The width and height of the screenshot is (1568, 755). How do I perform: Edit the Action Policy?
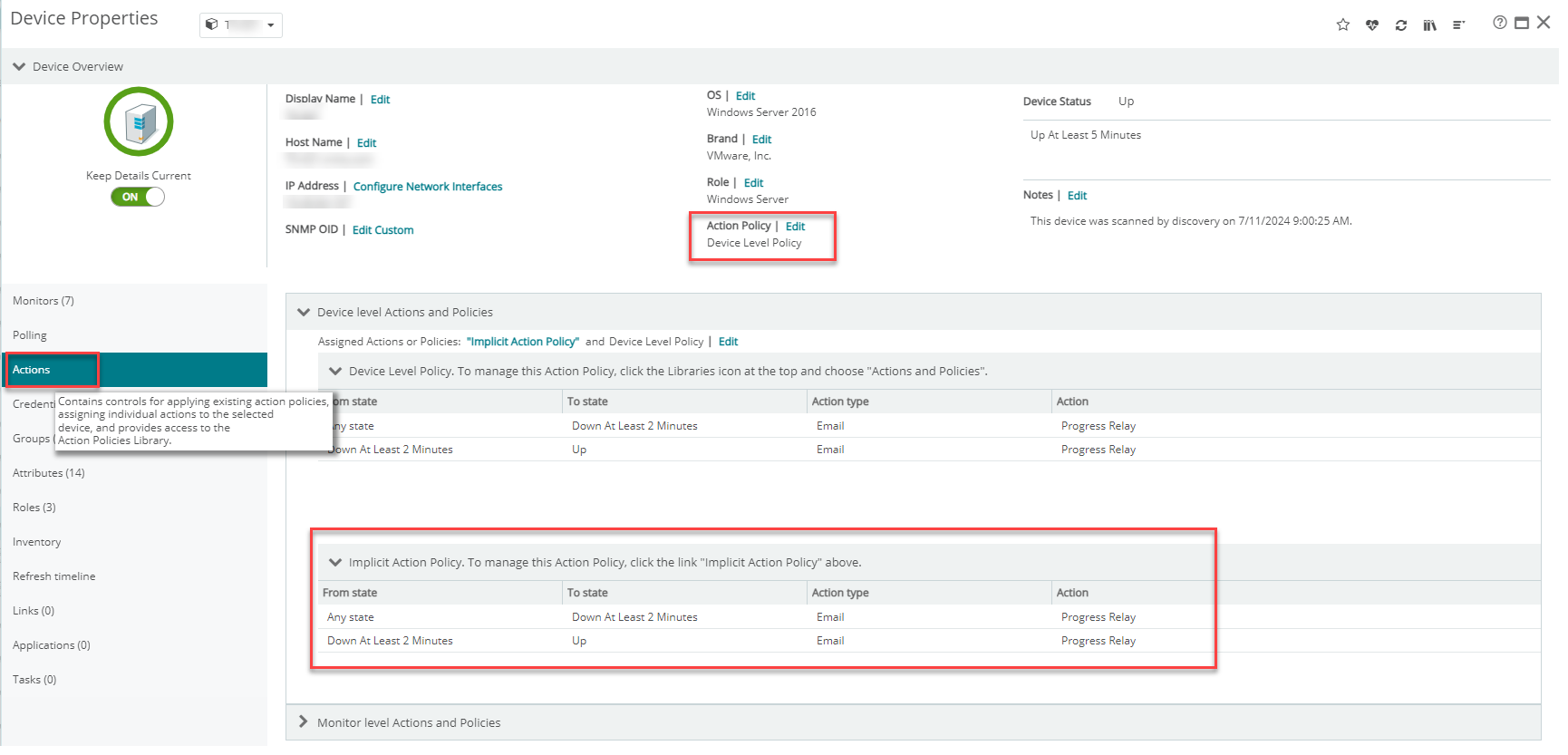(795, 227)
